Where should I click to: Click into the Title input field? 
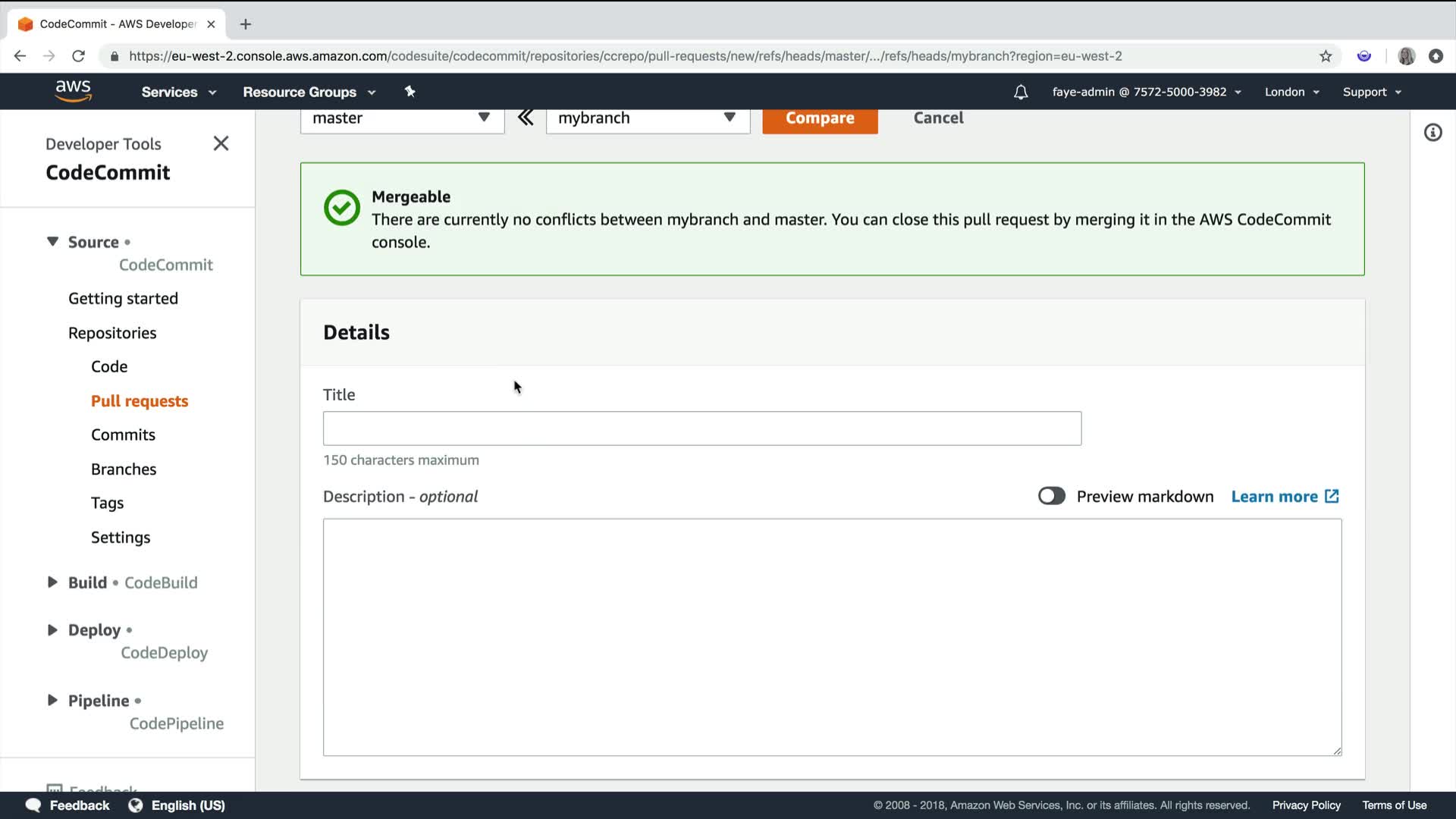[x=701, y=428]
